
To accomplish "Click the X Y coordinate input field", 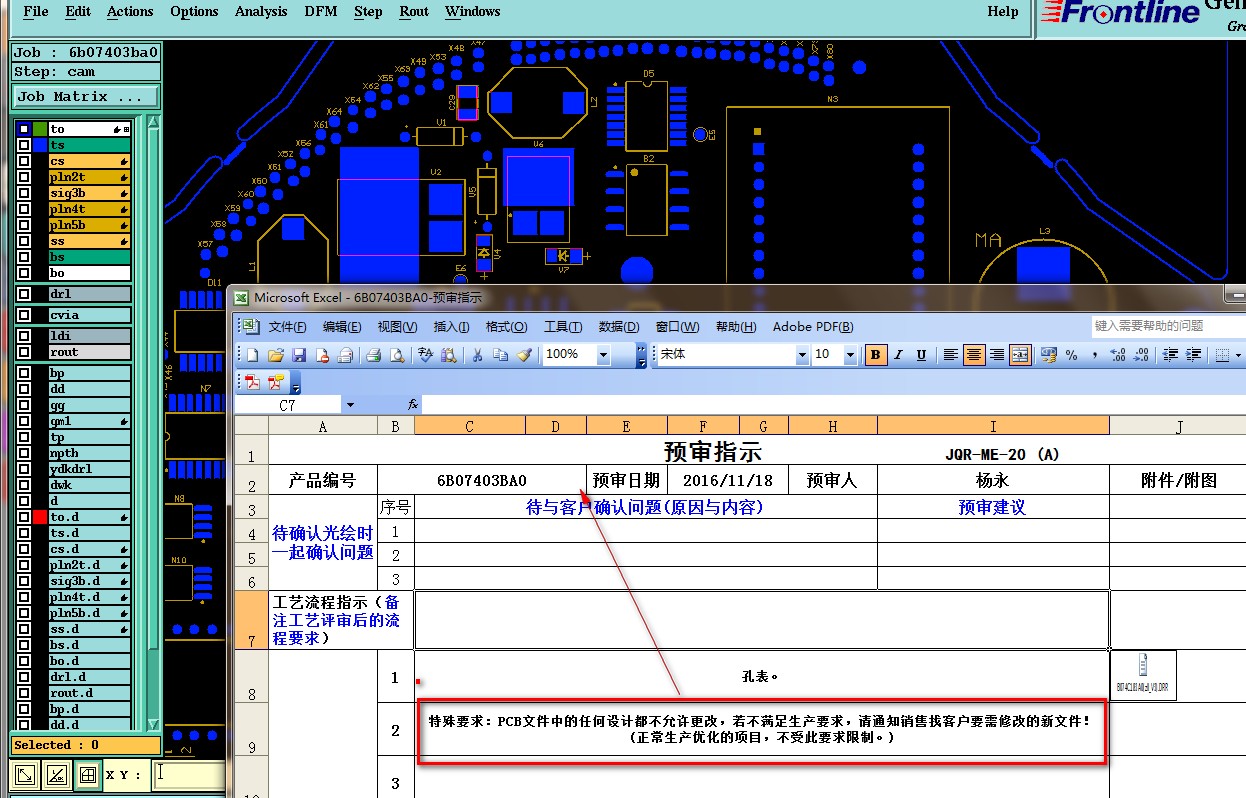I will pyautogui.click(x=190, y=774).
